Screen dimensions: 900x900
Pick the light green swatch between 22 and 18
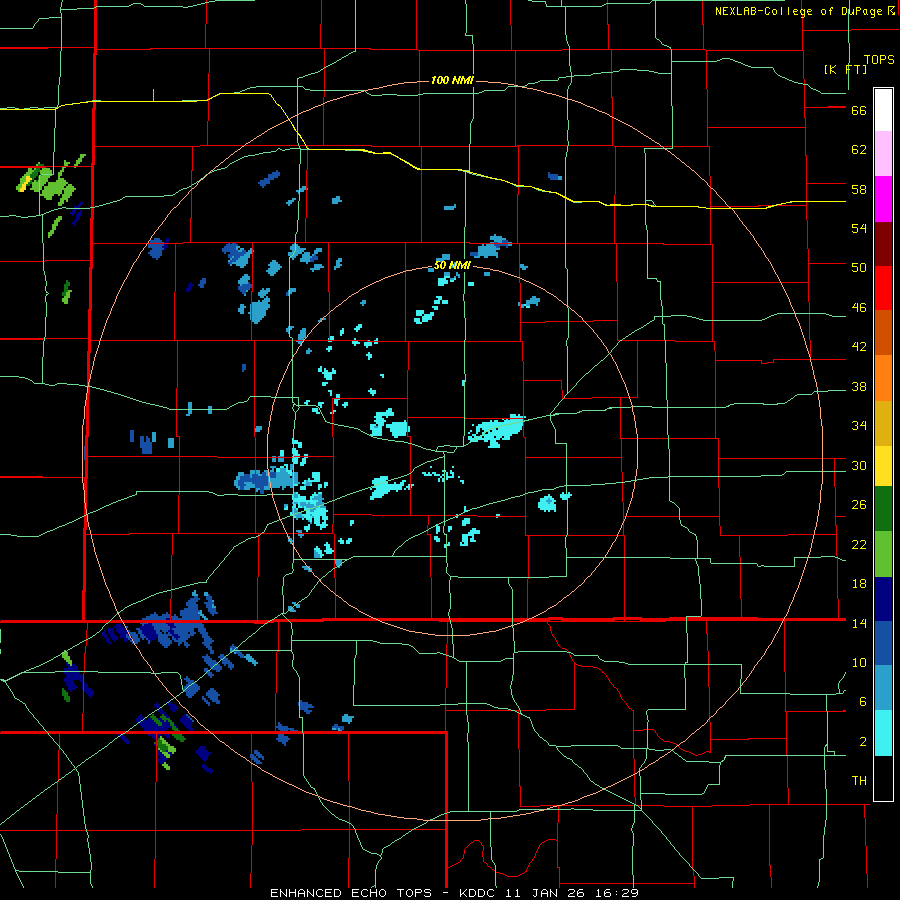click(883, 554)
